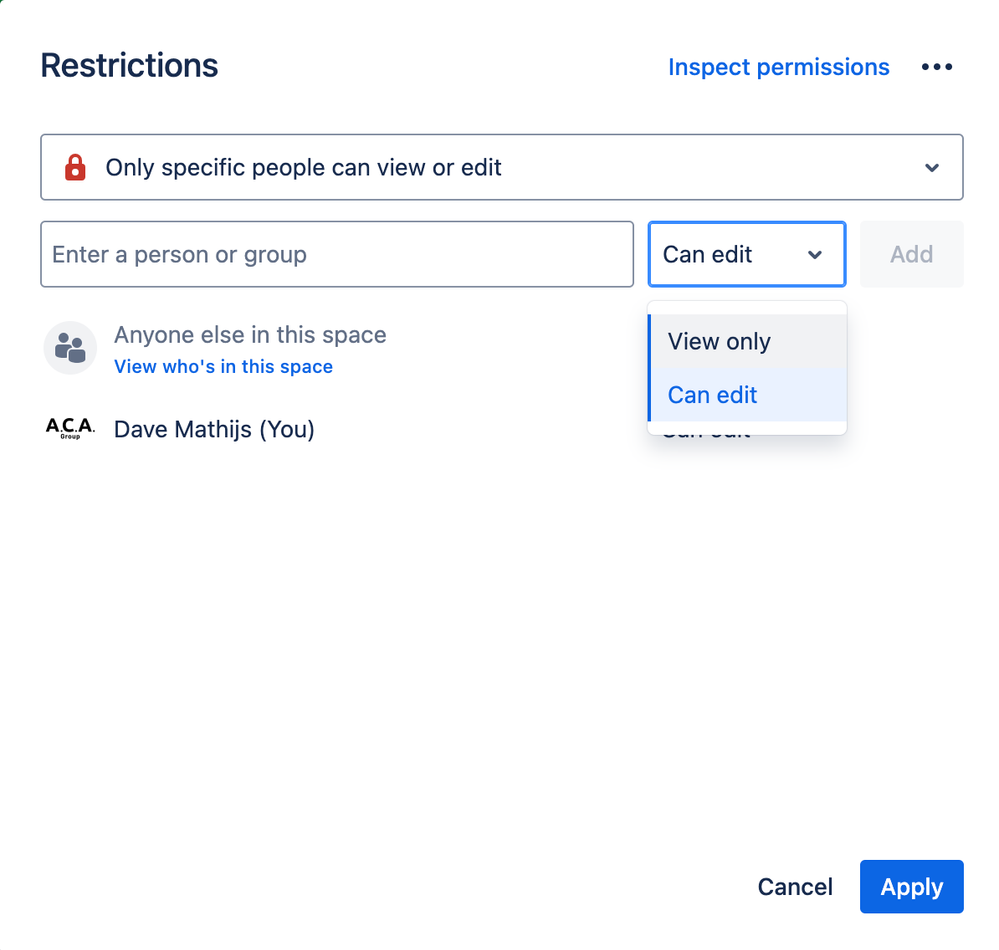Screen dimensions: 999x950
Task: Click the Enter a person or group field
Action: (336, 254)
